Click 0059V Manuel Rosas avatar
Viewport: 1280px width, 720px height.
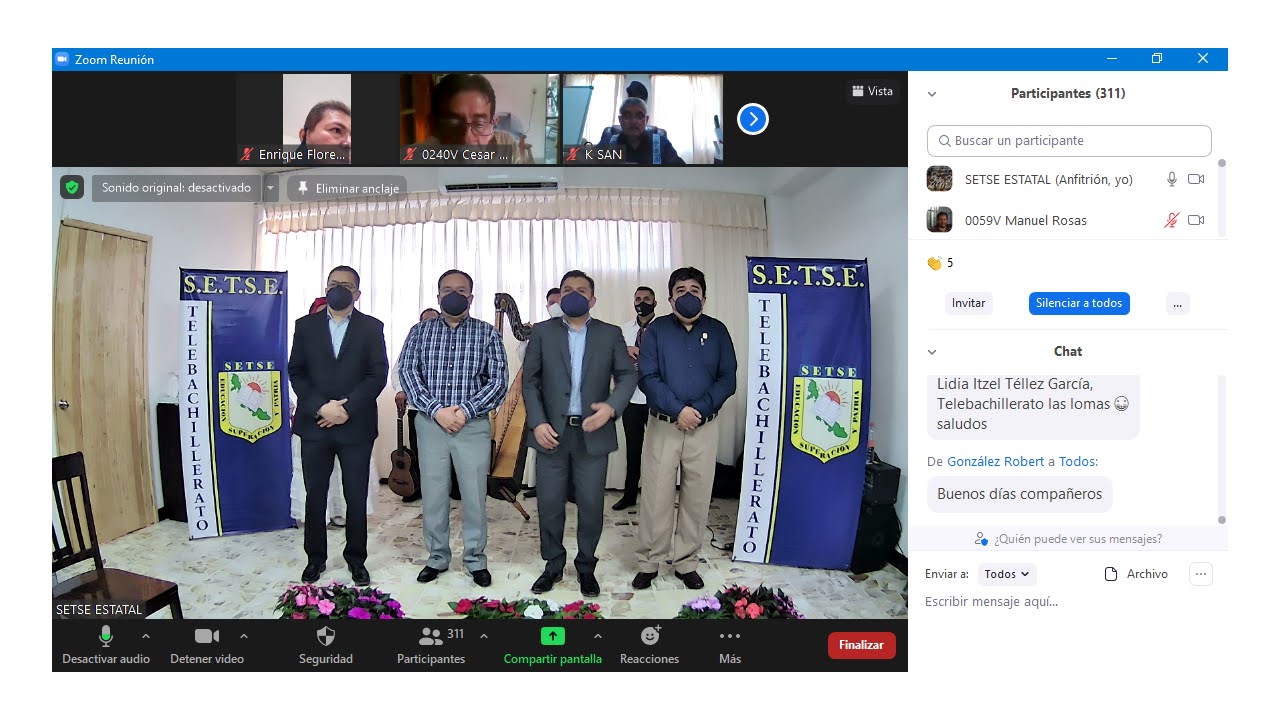(939, 220)
